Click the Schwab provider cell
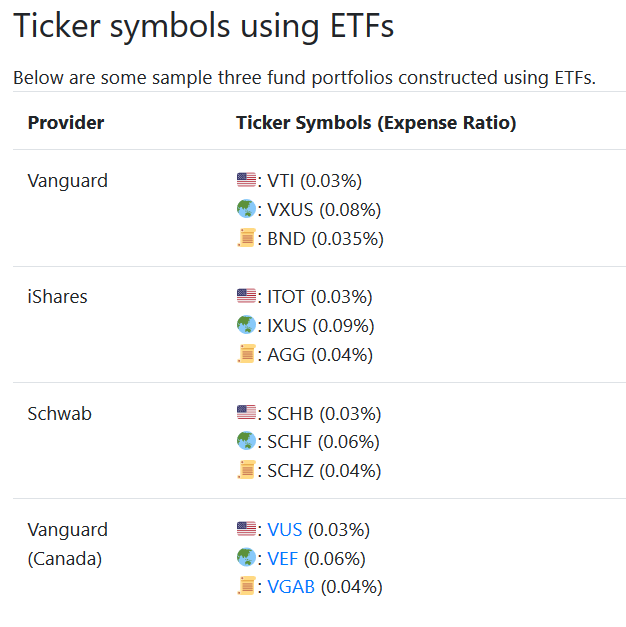 [x=59, y=413]
